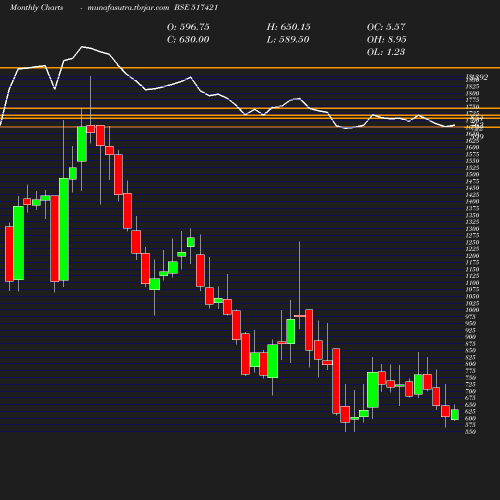
Task: Click the 1075 price axis label
Action: 472,290
